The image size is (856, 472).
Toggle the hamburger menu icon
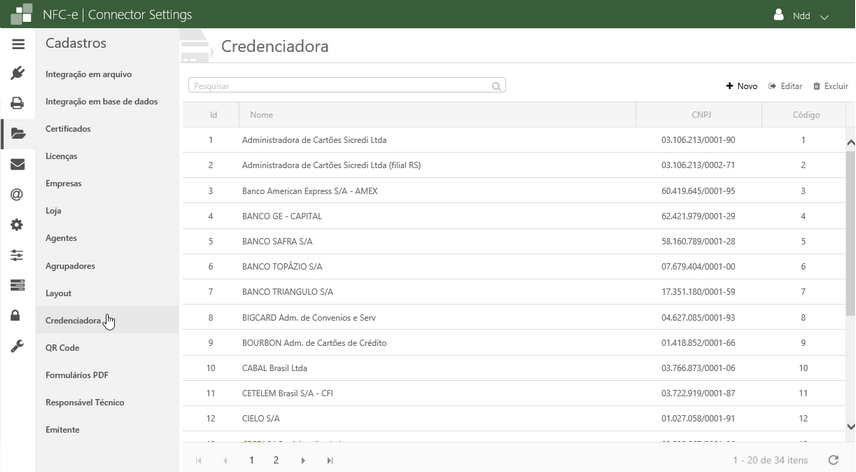[x=18, y=44]
